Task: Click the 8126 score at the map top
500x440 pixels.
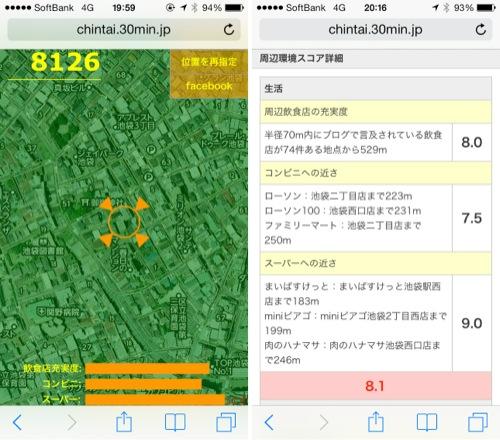Action: [65, 62]
